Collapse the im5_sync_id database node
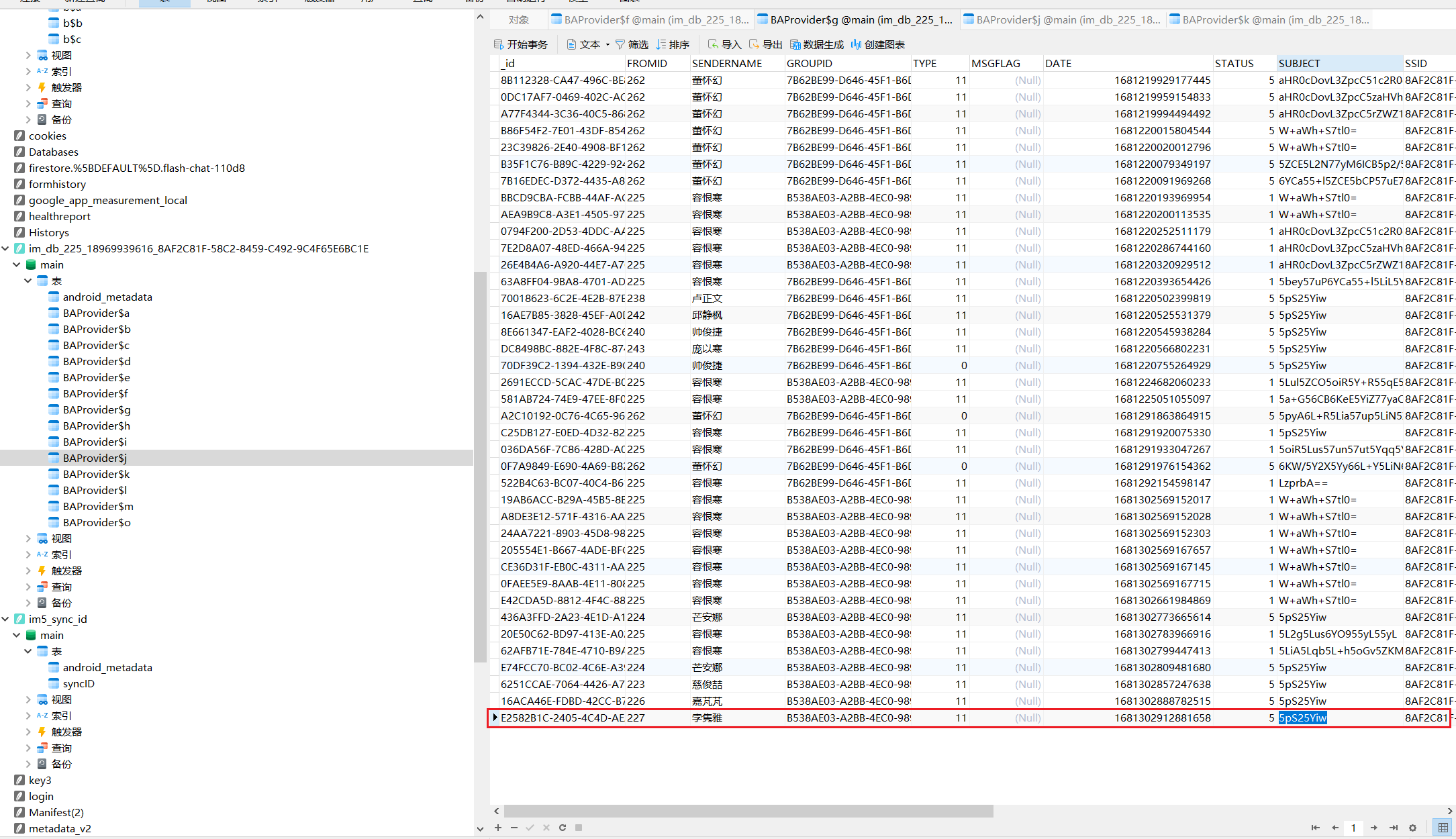 [x=6, y=619]
